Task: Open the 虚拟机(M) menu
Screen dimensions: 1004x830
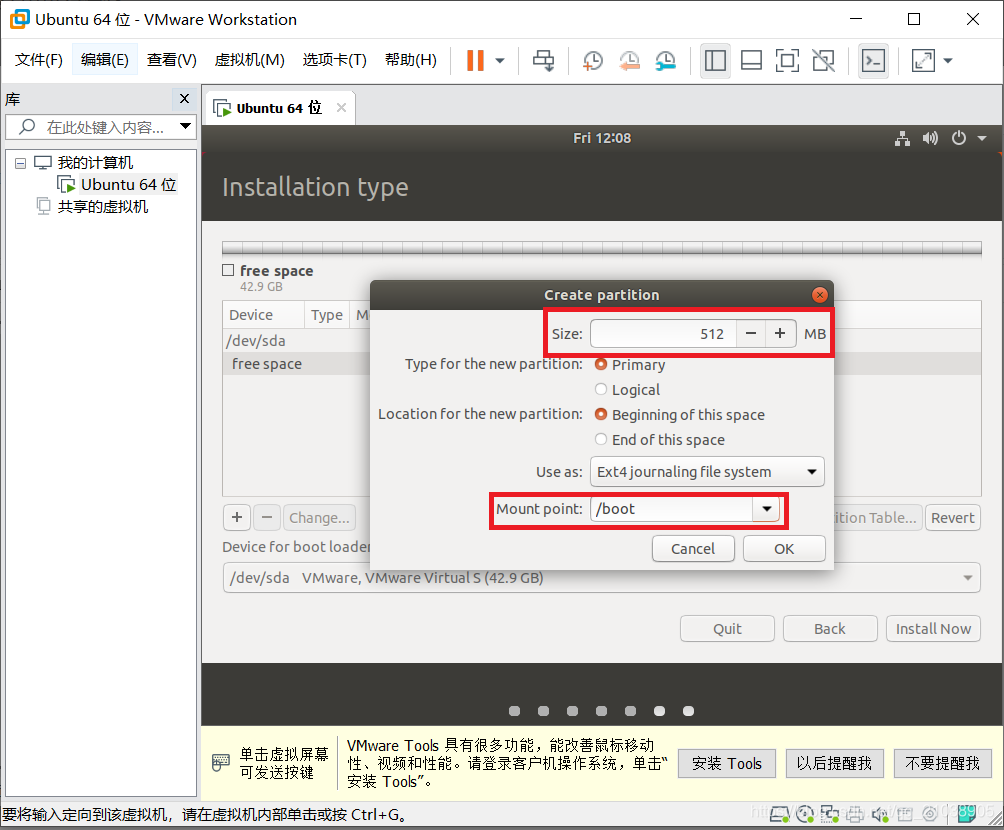Action: pyautogui.click(x=249, y=60)
